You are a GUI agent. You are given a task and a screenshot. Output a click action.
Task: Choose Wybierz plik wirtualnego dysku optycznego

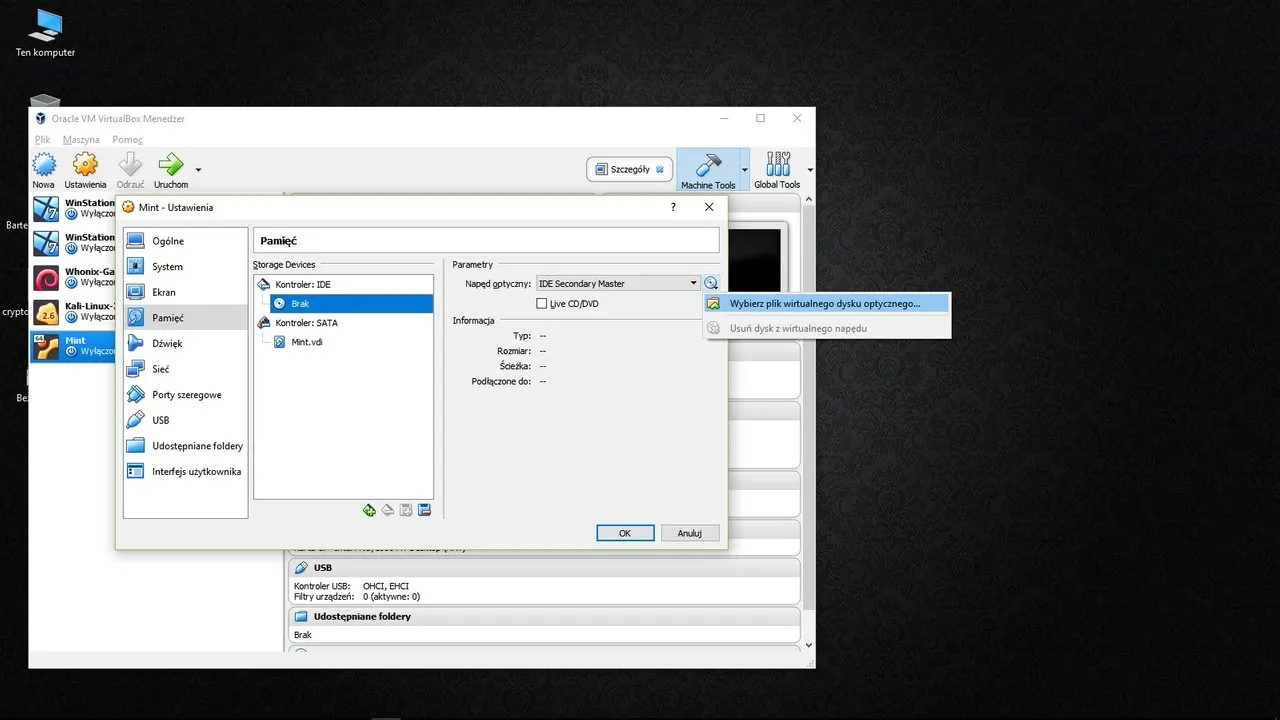pyautogui.click(x=826, y=303)
